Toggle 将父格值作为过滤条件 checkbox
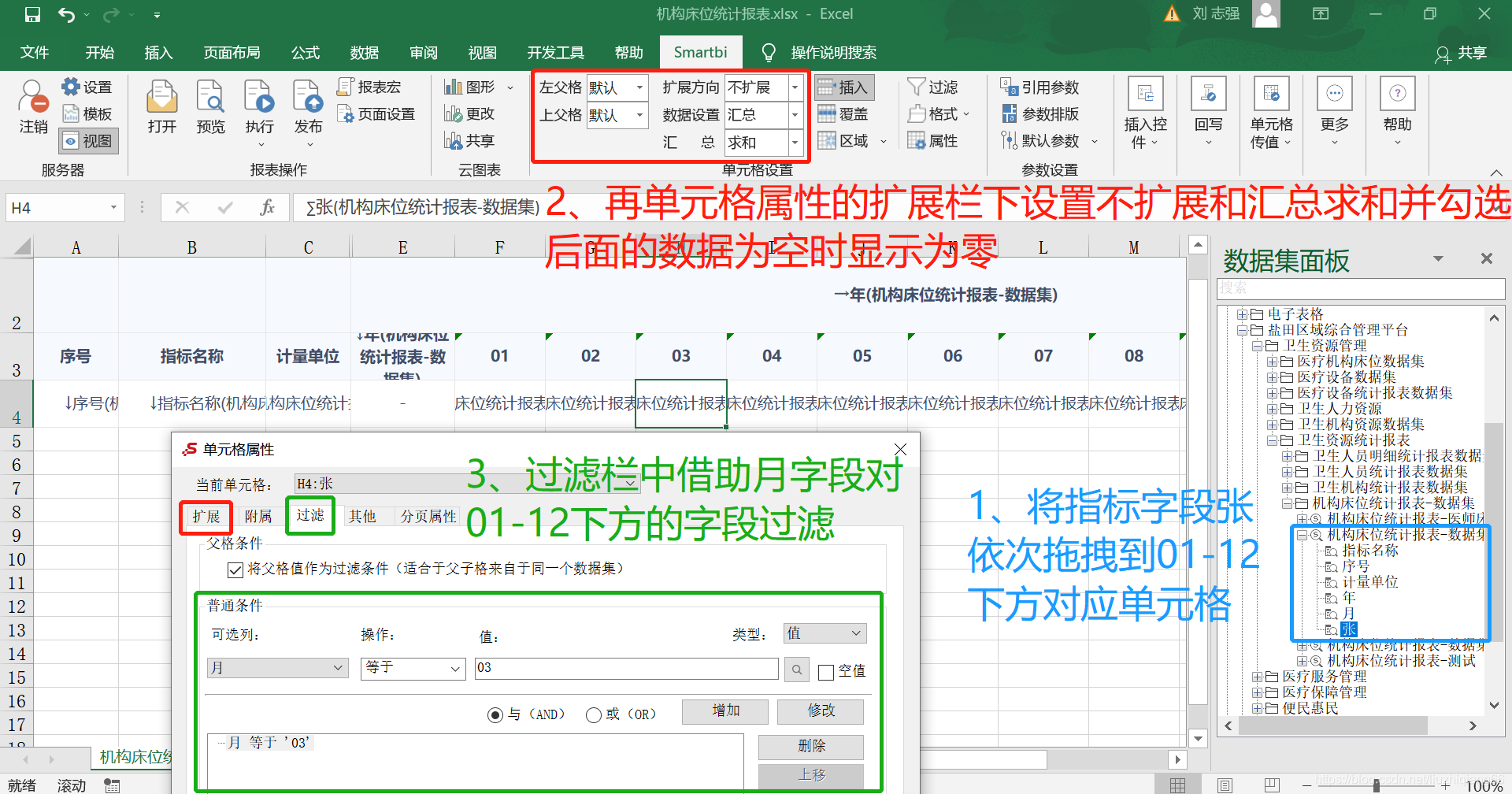The image size is (1512, 794). point(235,570)
